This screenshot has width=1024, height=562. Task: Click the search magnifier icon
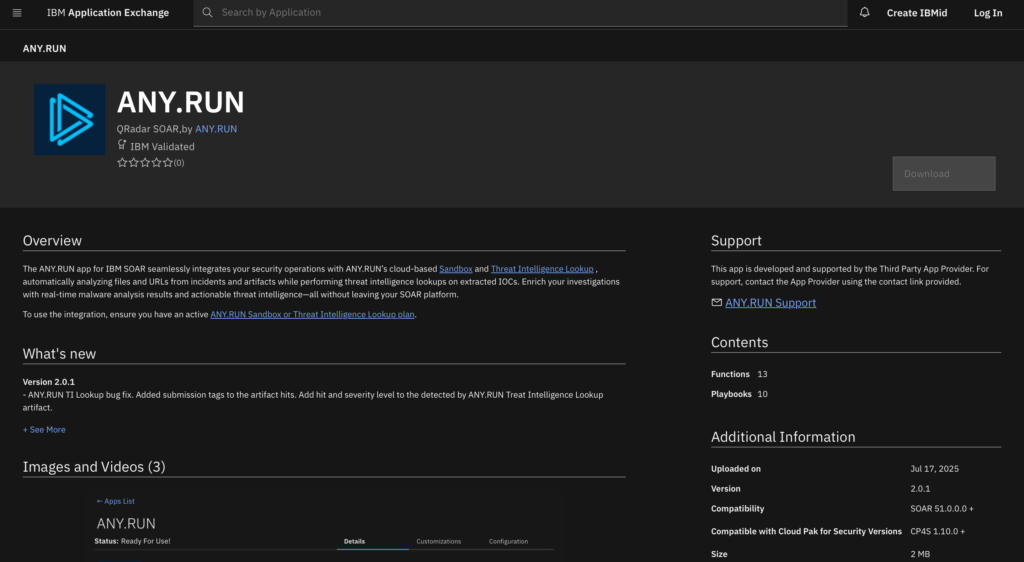(207, 13)
